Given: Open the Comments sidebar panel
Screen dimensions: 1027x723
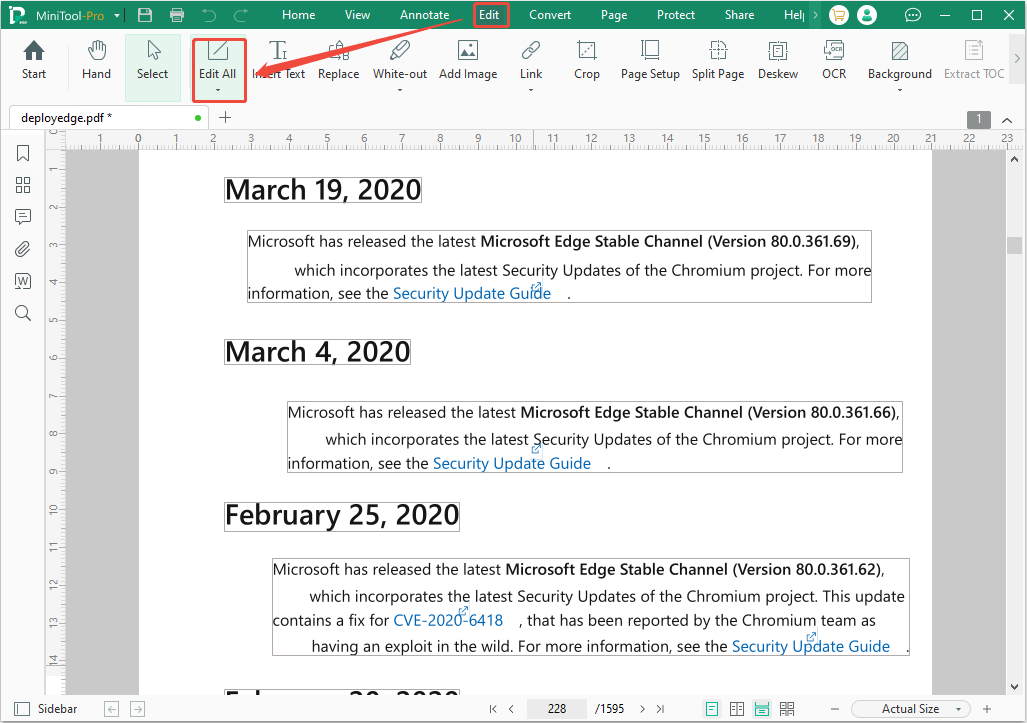Looking at the screenshot, I should point(23,217).
